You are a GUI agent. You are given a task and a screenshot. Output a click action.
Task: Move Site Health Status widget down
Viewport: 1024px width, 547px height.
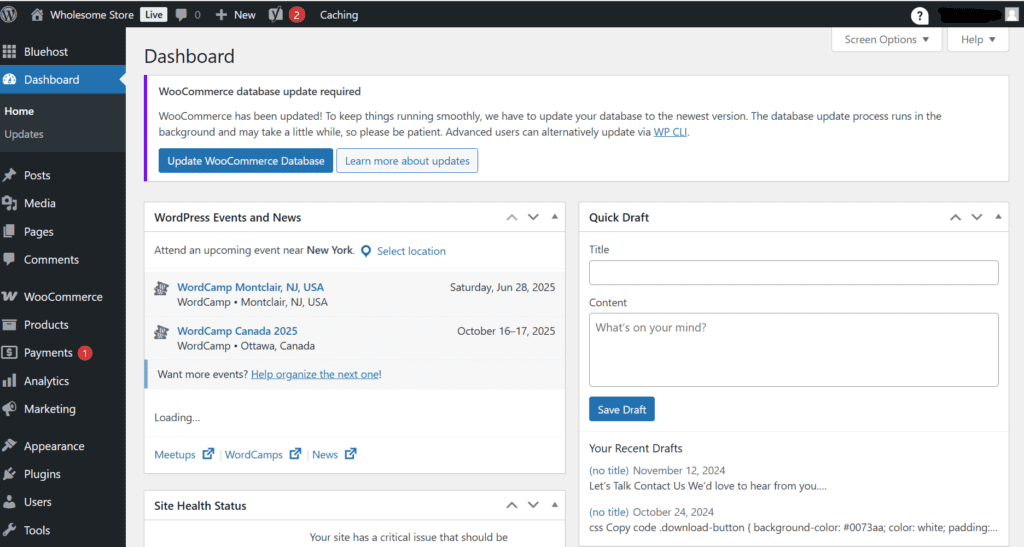point(534,505)
